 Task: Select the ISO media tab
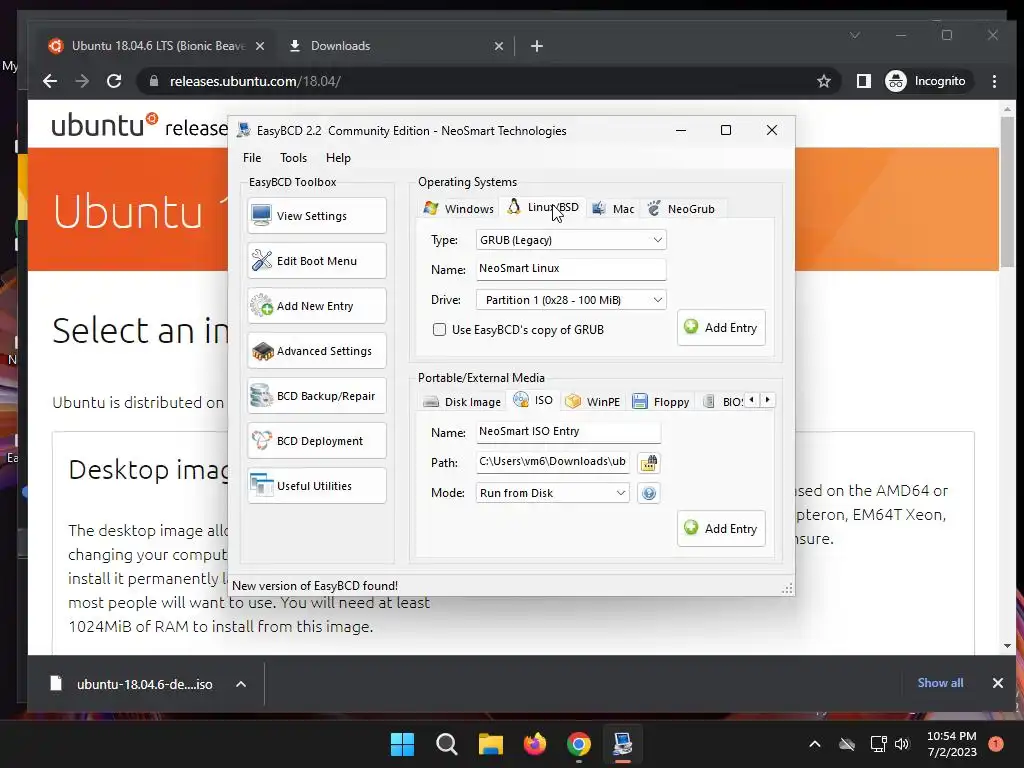(x=534, y=400)
